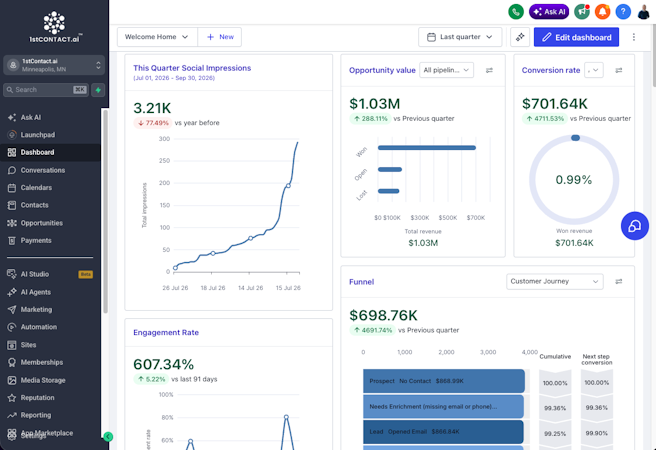Open the orange notifications bell
This screenshot has height=450, width=656.
pyautogui.click(x=602, y=12)
